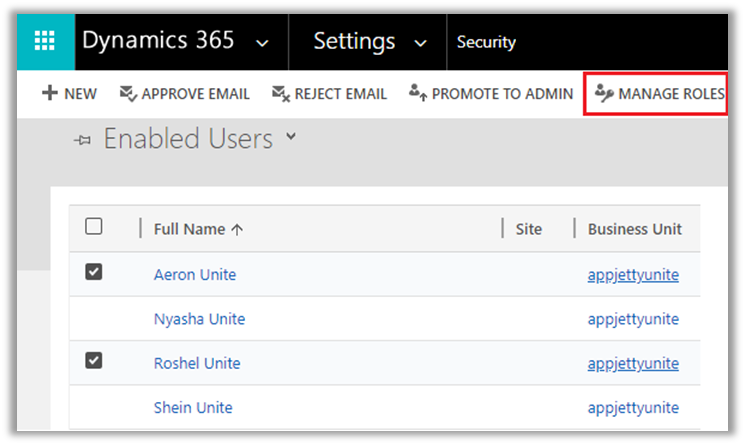Expand the Dynamics 365 dropdown chevron
This screenshot has width=745, height=445.
point(262,43)
